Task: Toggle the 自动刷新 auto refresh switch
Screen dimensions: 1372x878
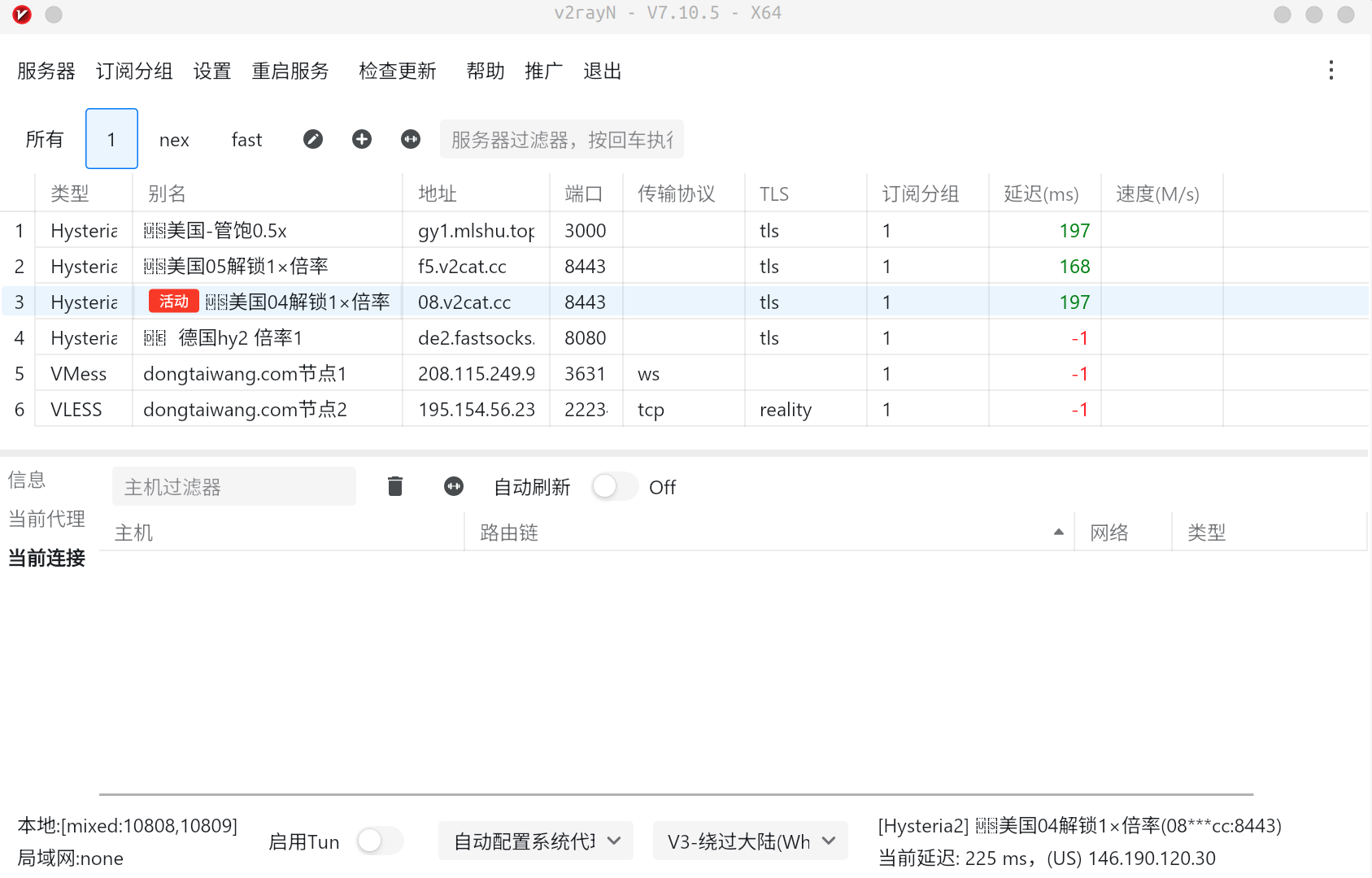Action: [x=615, y=486]
